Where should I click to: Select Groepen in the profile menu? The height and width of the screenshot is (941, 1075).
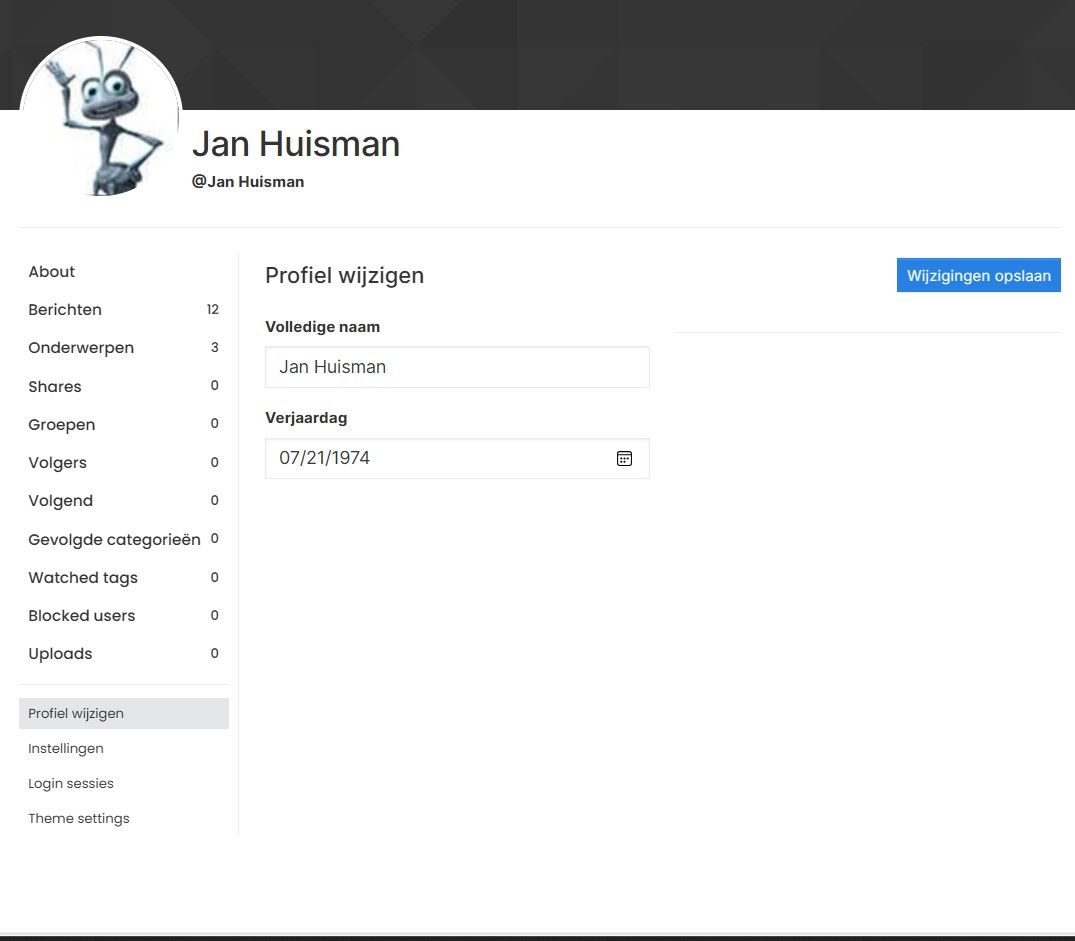[x=62, y=425]
